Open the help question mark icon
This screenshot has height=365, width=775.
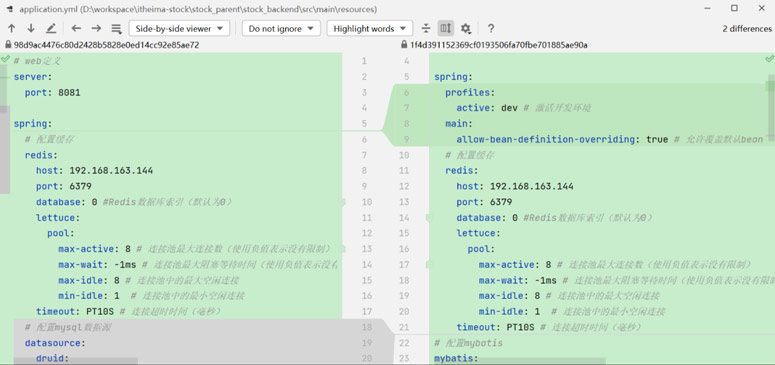tap(491, 28)
